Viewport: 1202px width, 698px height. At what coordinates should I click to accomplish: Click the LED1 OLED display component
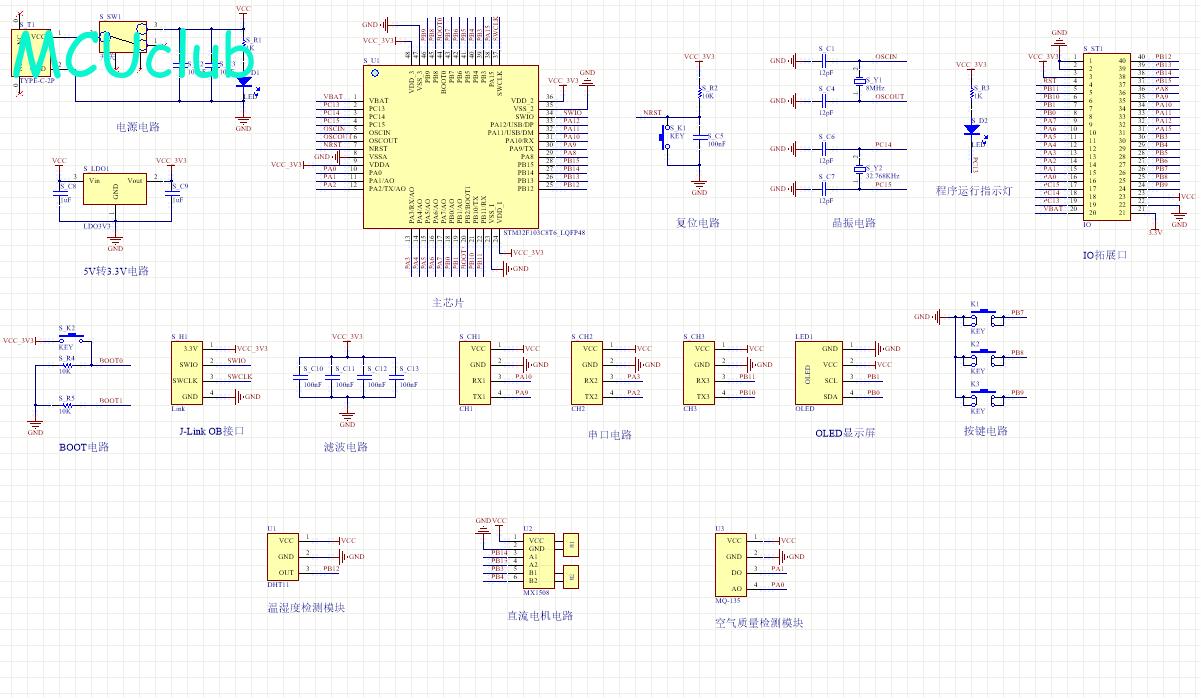[820, 373]
